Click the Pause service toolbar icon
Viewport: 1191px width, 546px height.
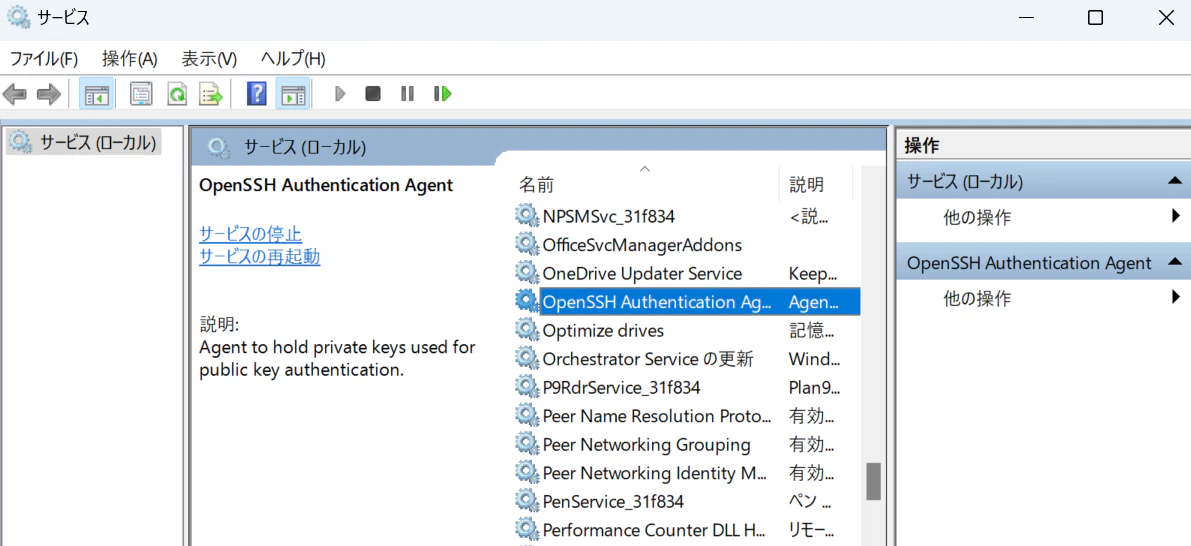click(x=408, y=94)
